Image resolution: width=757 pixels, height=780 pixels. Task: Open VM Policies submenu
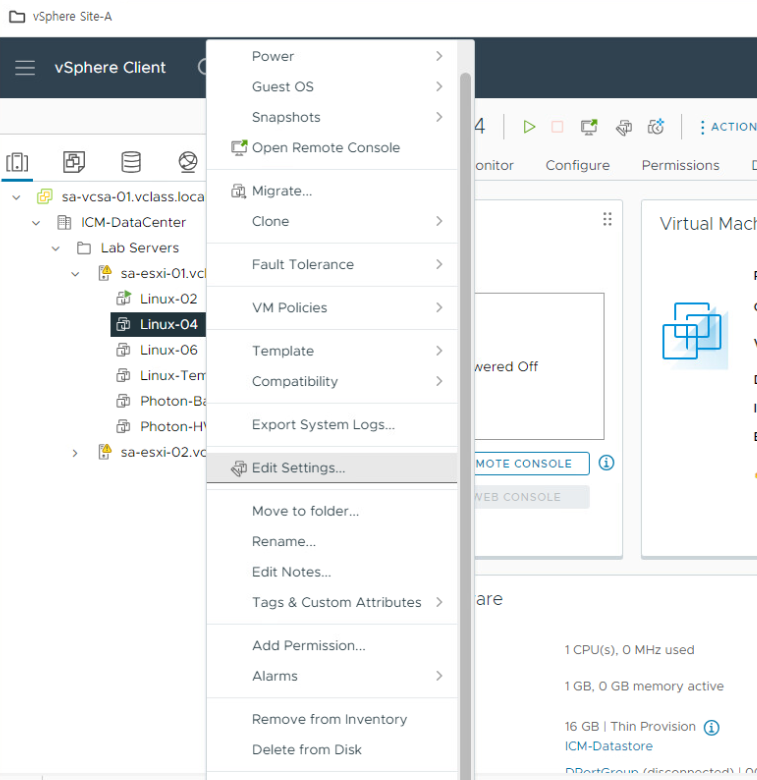[x=332, y=307]
